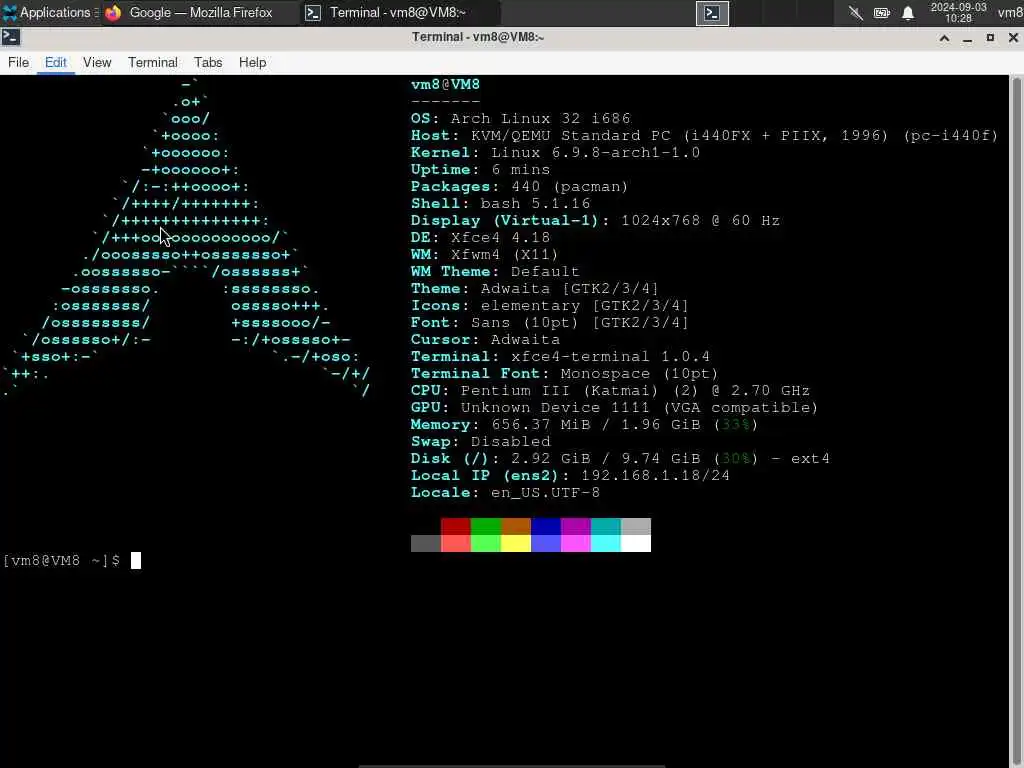1024x768 pixels.
Task: Click the Uptime: 6 mins line
Action: pyautogui.click(x=481, y=169)
